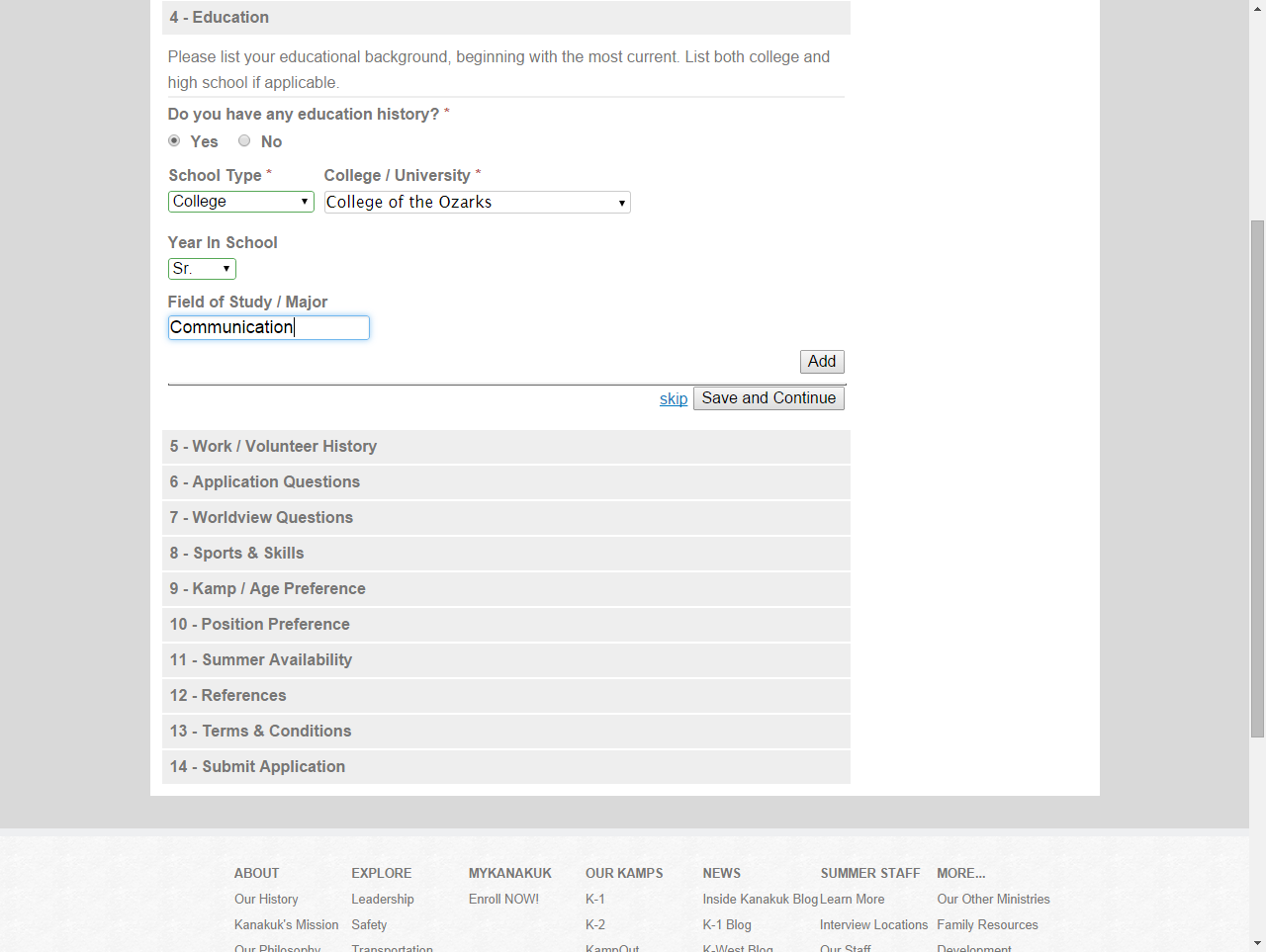Expand section 6 Application Questions
The width and height of the screenshot is (1266, 952).
265,482
